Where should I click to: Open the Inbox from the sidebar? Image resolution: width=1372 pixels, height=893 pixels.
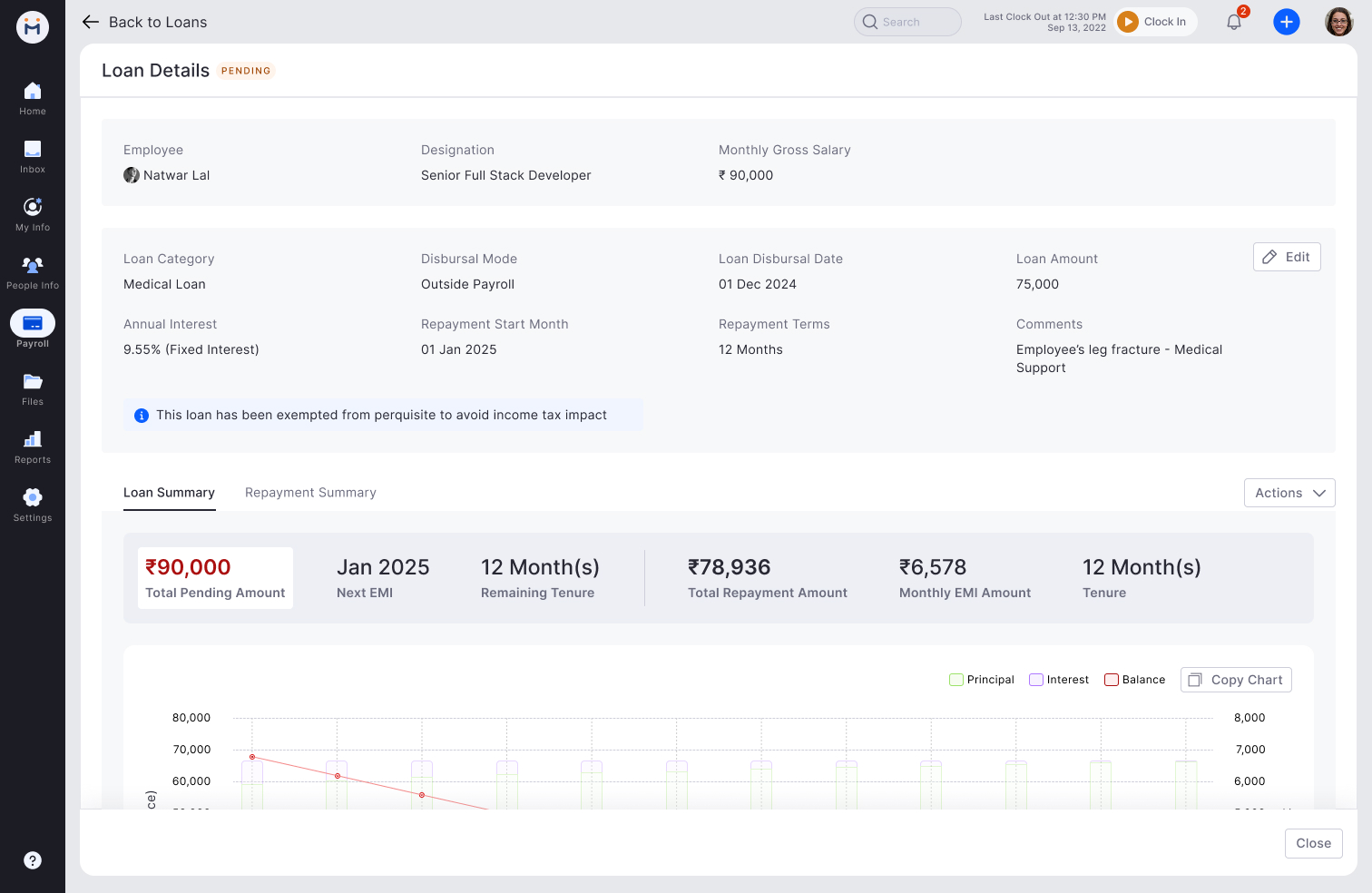(33, 154)
